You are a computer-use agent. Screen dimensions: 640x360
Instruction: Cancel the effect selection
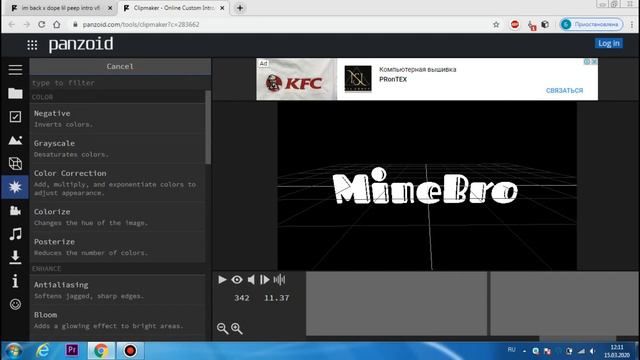click(x=120, y=67)
